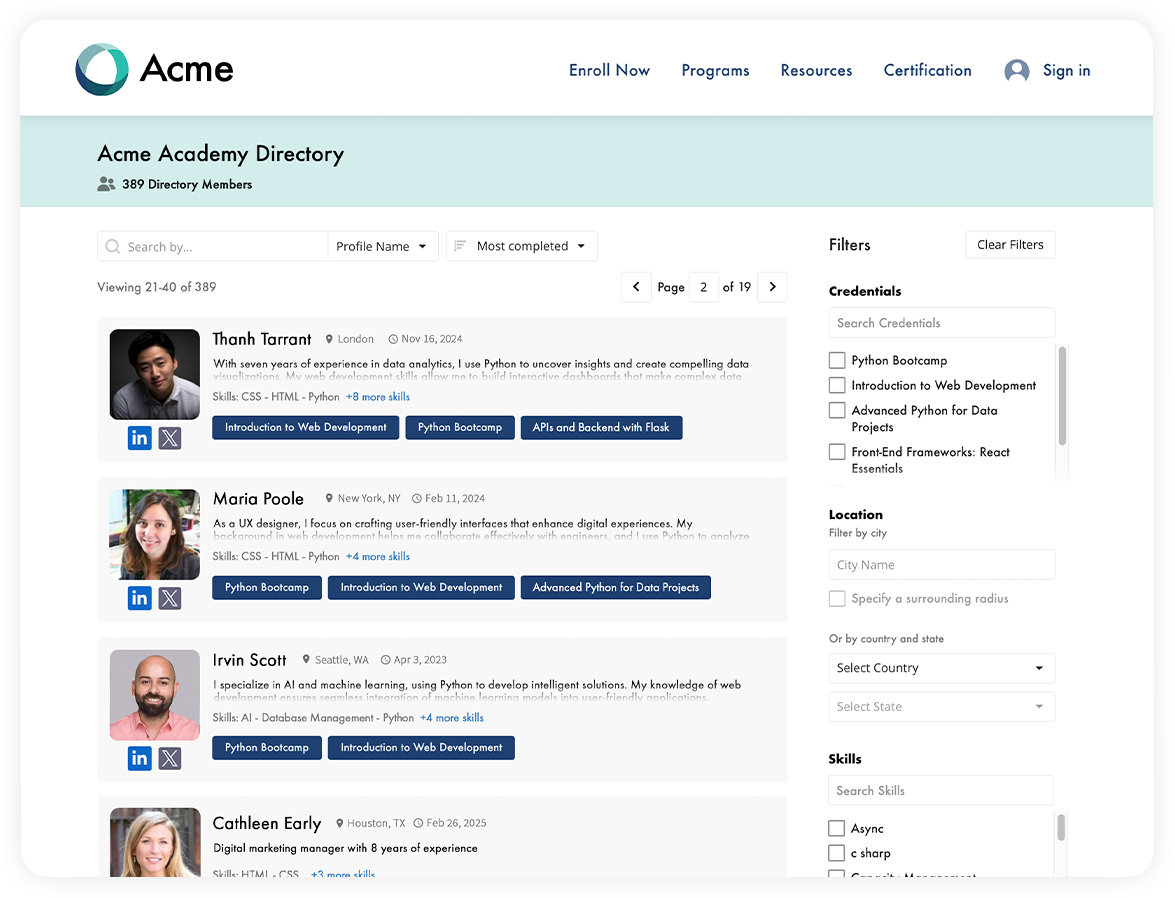Screen dimensions: 1175x898
Task: Click the location pin next to London
Action: pos(329,339)
